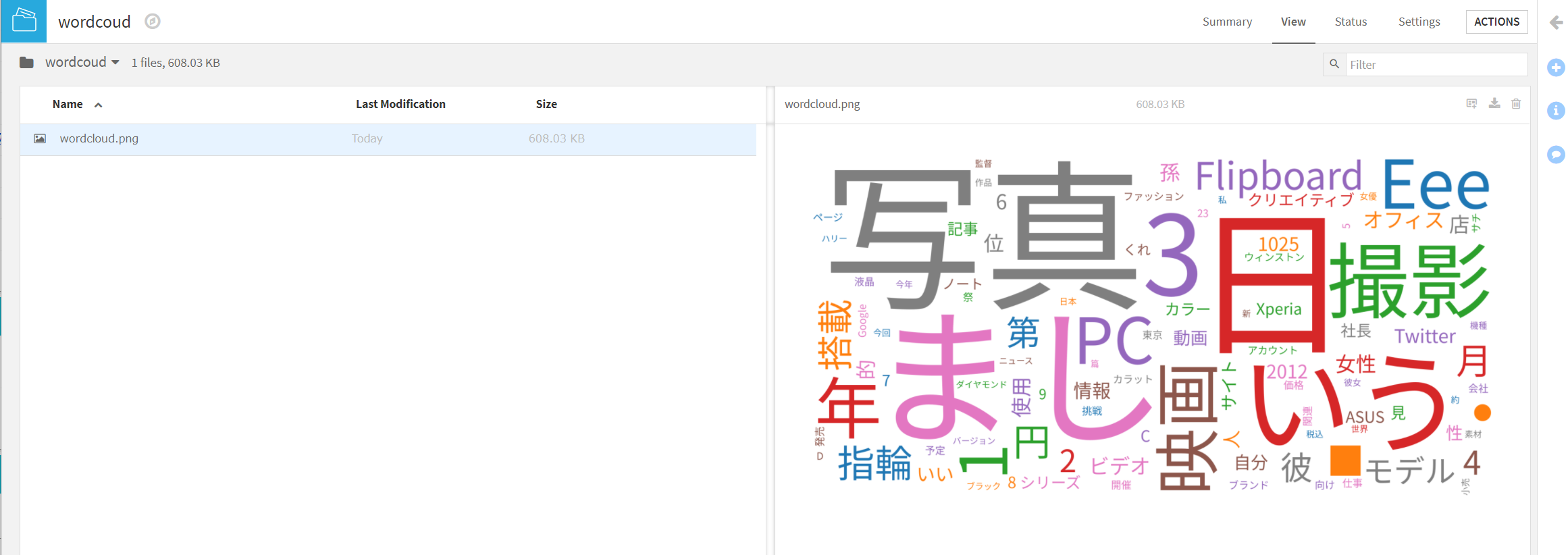Click the search magnifier icon

tap(1334, 64)
